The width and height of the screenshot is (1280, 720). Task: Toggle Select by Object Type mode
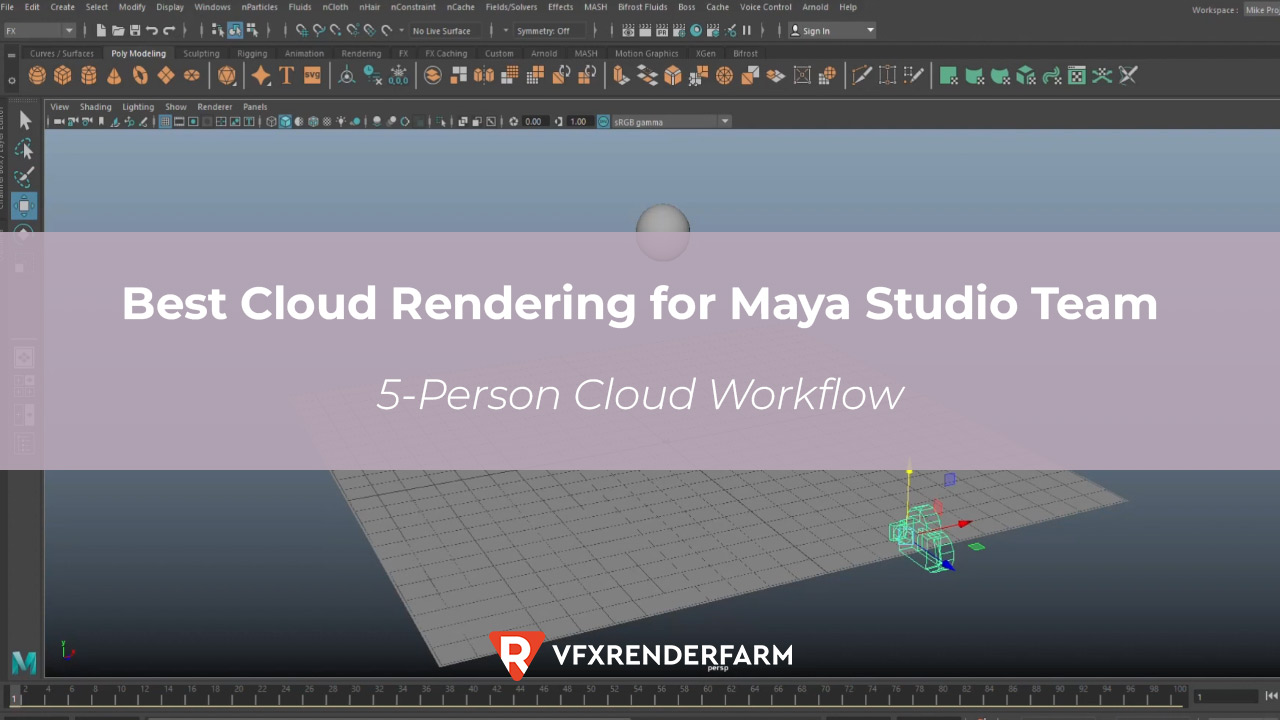[235, 30]
